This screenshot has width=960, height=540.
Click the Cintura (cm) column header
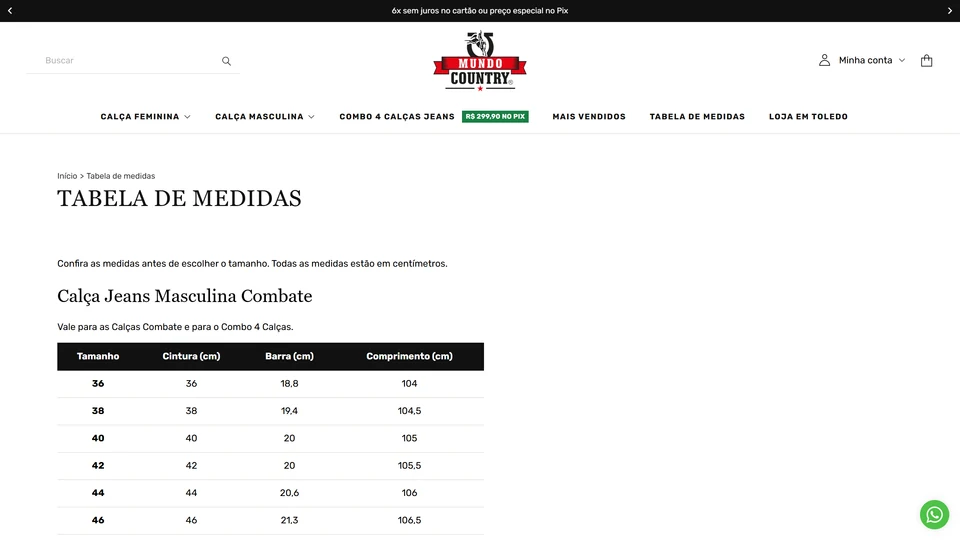(x=191, y=356)
